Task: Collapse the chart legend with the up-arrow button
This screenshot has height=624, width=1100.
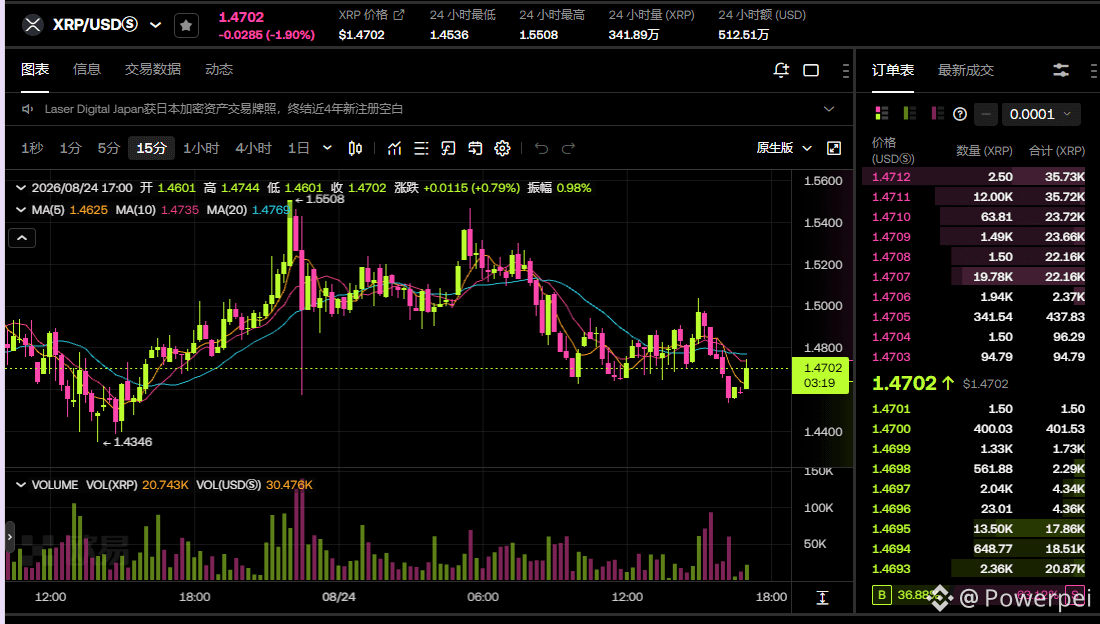Action: tap(22, 238)
